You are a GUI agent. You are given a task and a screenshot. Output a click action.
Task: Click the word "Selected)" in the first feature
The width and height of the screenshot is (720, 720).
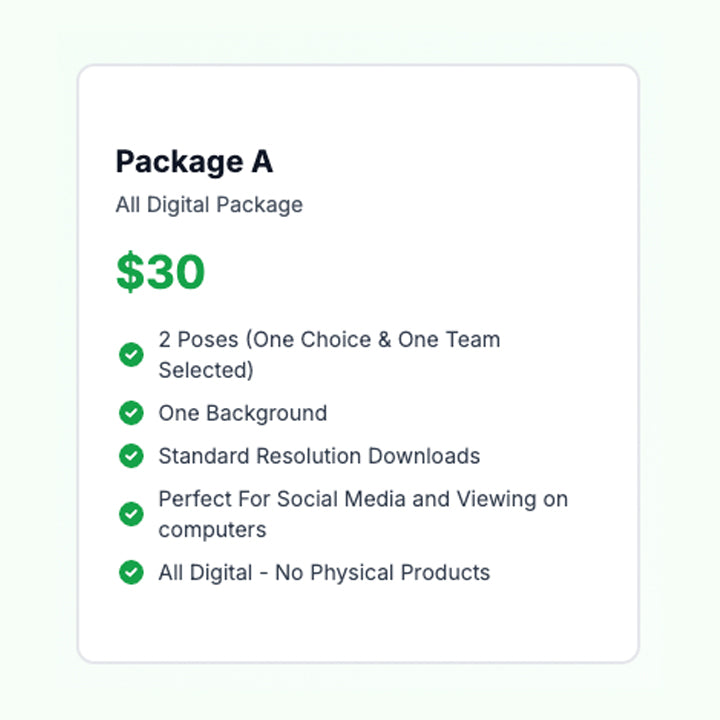point(206,370)
